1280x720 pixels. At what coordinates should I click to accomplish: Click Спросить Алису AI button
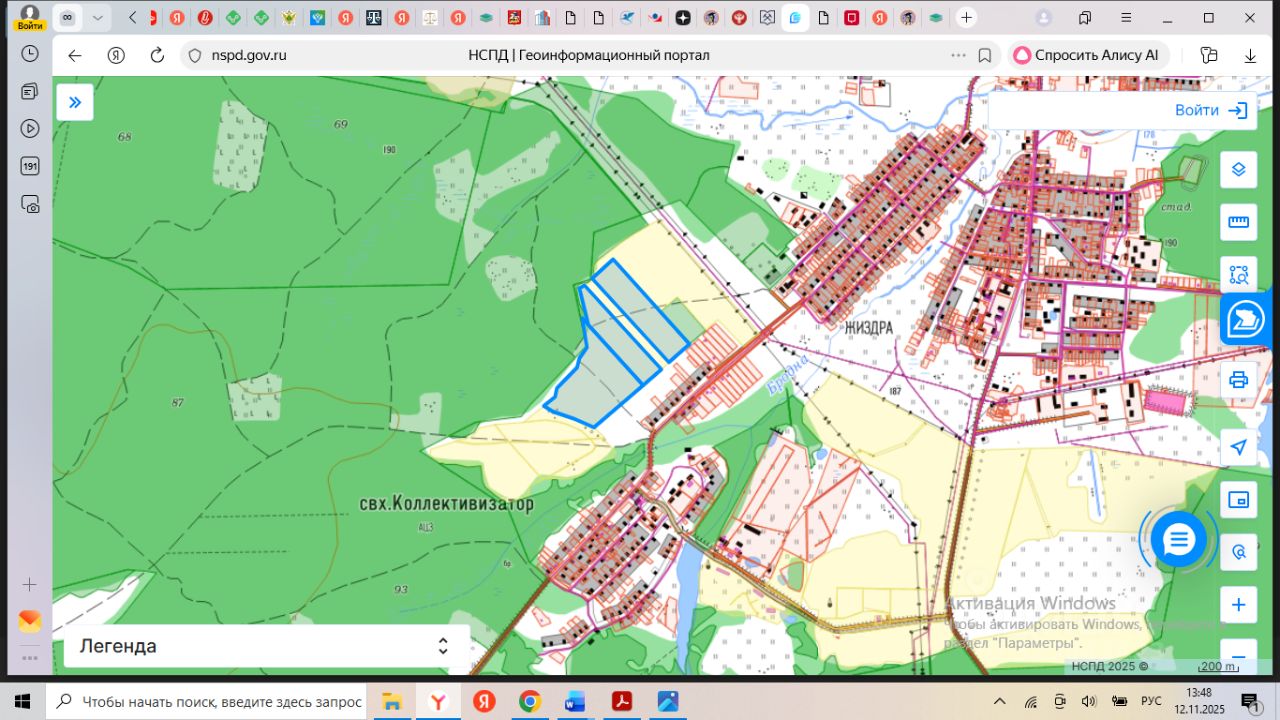pos(1086,55)
